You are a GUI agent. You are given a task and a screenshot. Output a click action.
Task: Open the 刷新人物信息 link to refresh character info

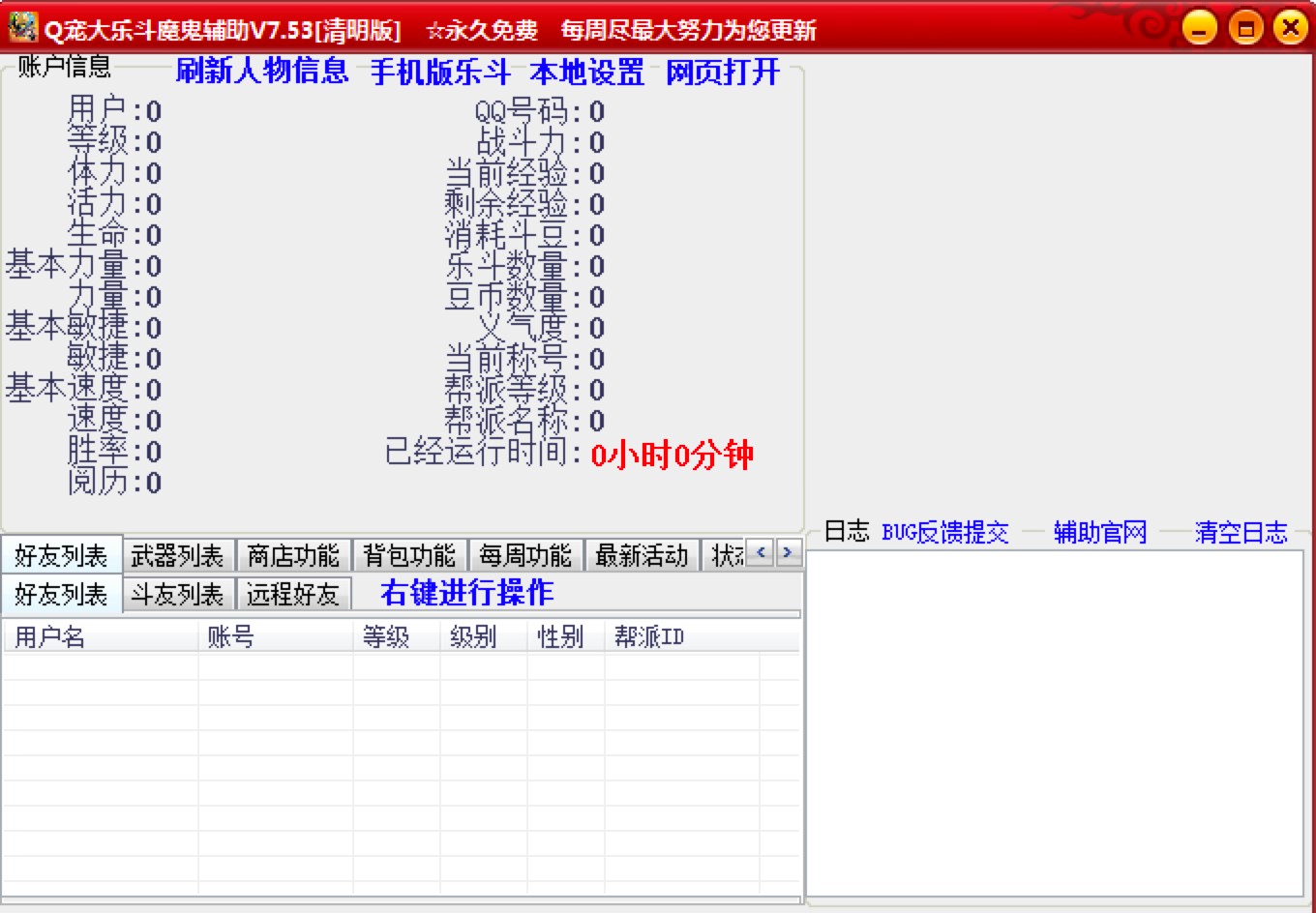pyautogui.click(x=260, y=72)
